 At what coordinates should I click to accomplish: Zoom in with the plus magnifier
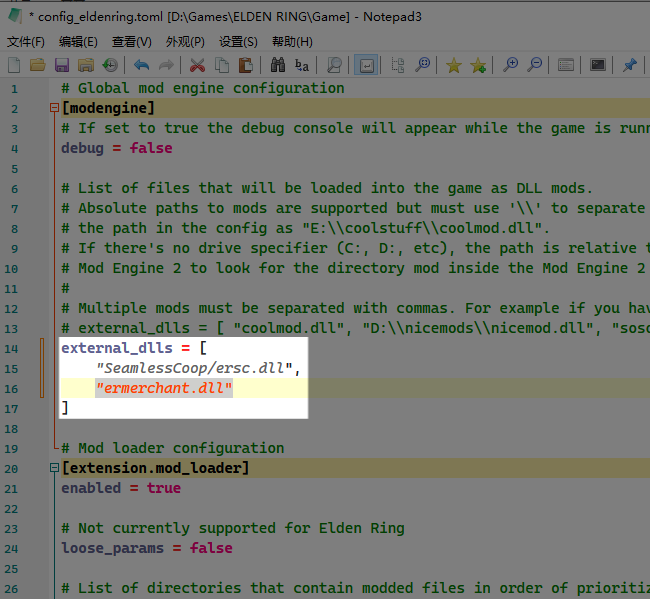[510, 65]
